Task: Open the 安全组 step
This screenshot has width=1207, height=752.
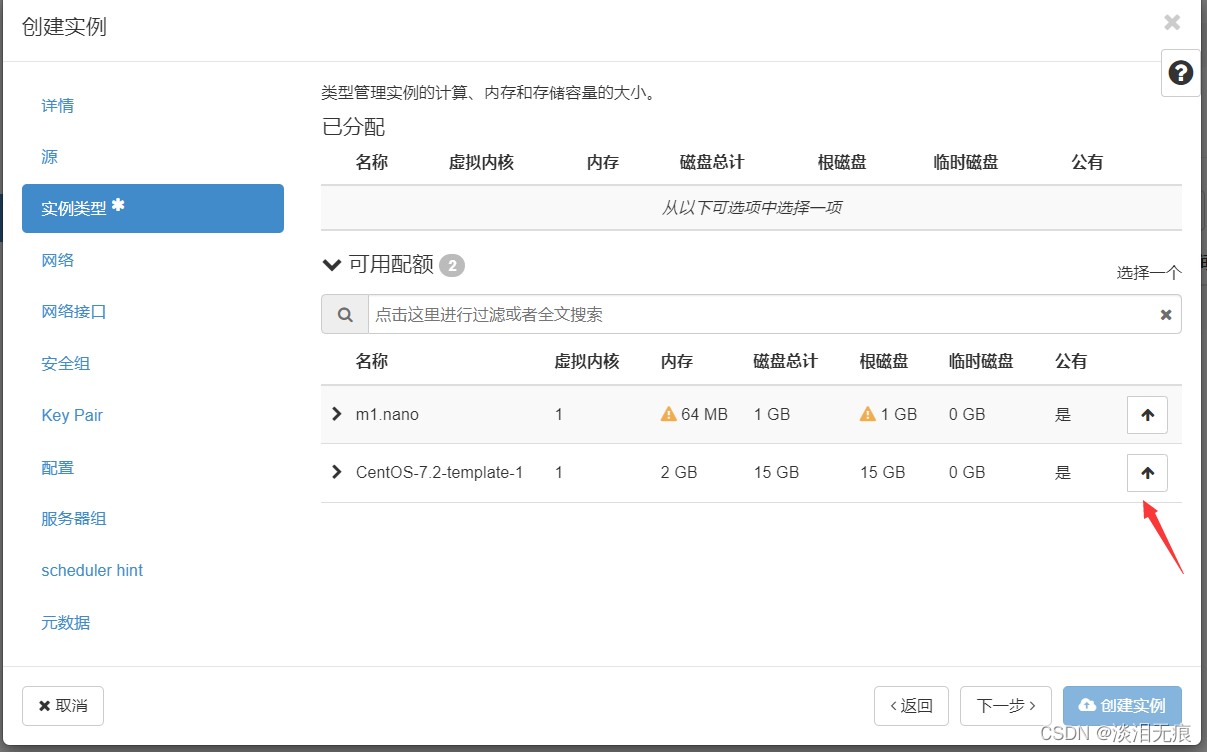Action: [65, 363]
